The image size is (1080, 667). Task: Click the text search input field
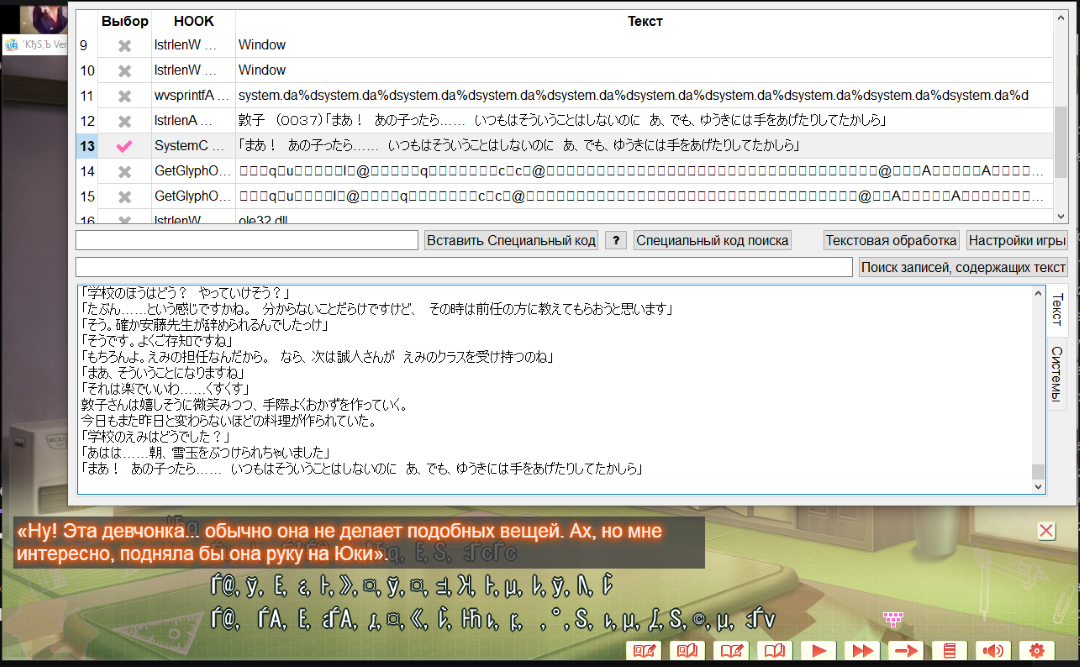click(464, 267)
